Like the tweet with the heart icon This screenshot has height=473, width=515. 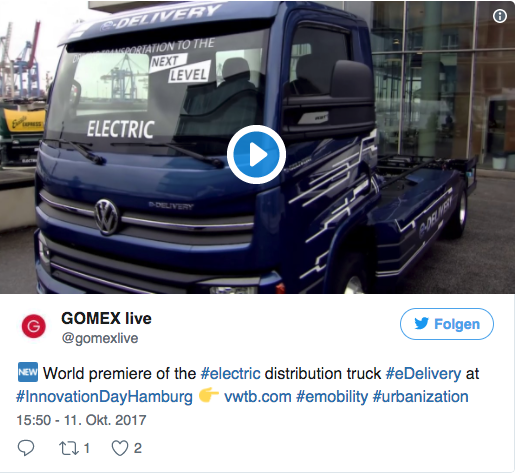(x=120, y=448)
